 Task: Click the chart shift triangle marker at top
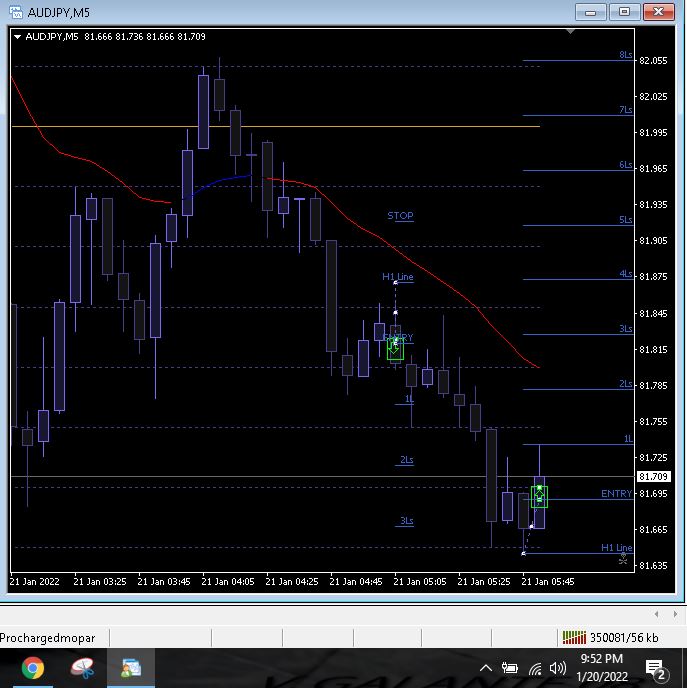[570, 32]
